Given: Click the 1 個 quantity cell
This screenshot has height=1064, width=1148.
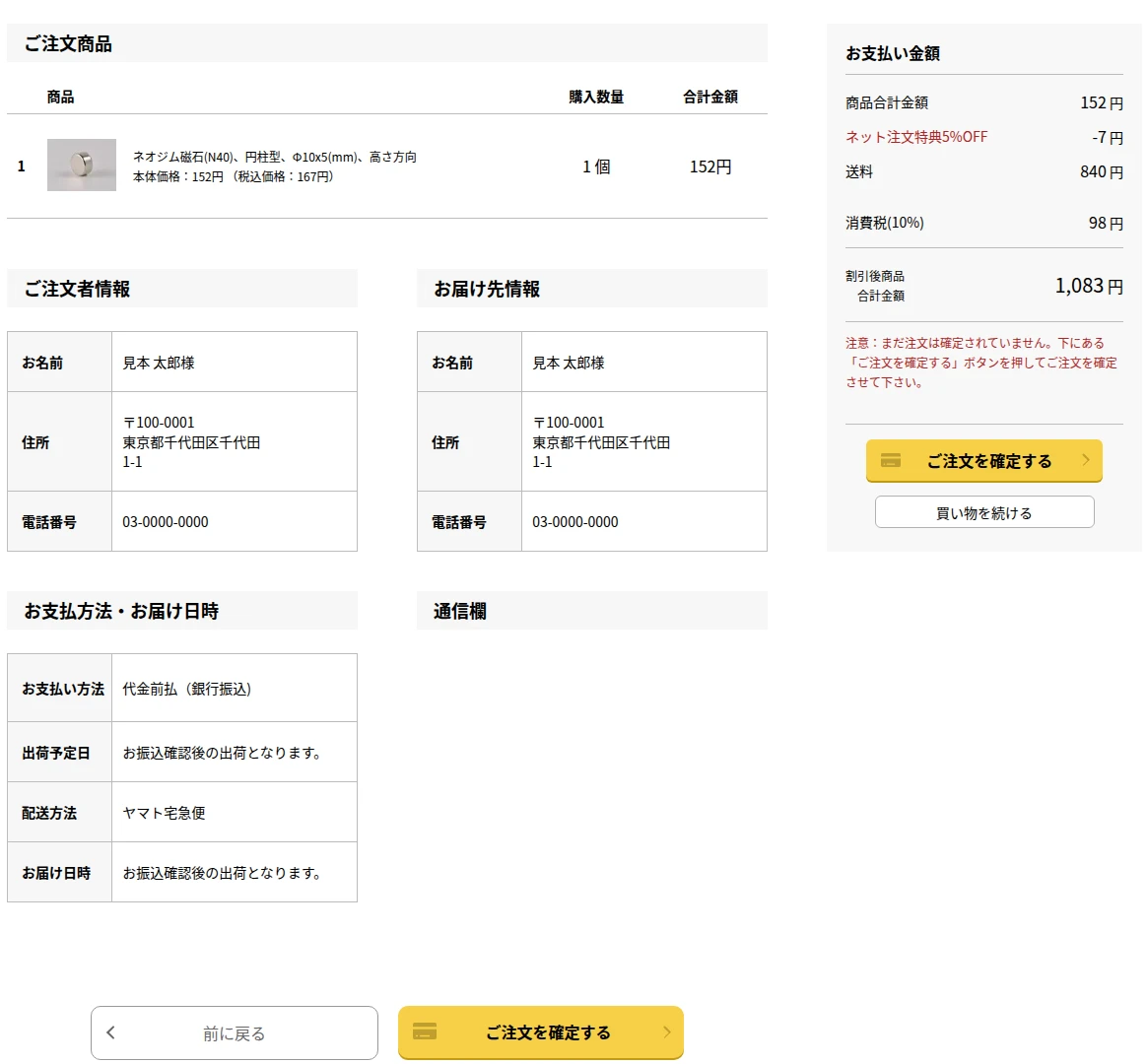Looking at the screenshot, I should tap(596, 166).
